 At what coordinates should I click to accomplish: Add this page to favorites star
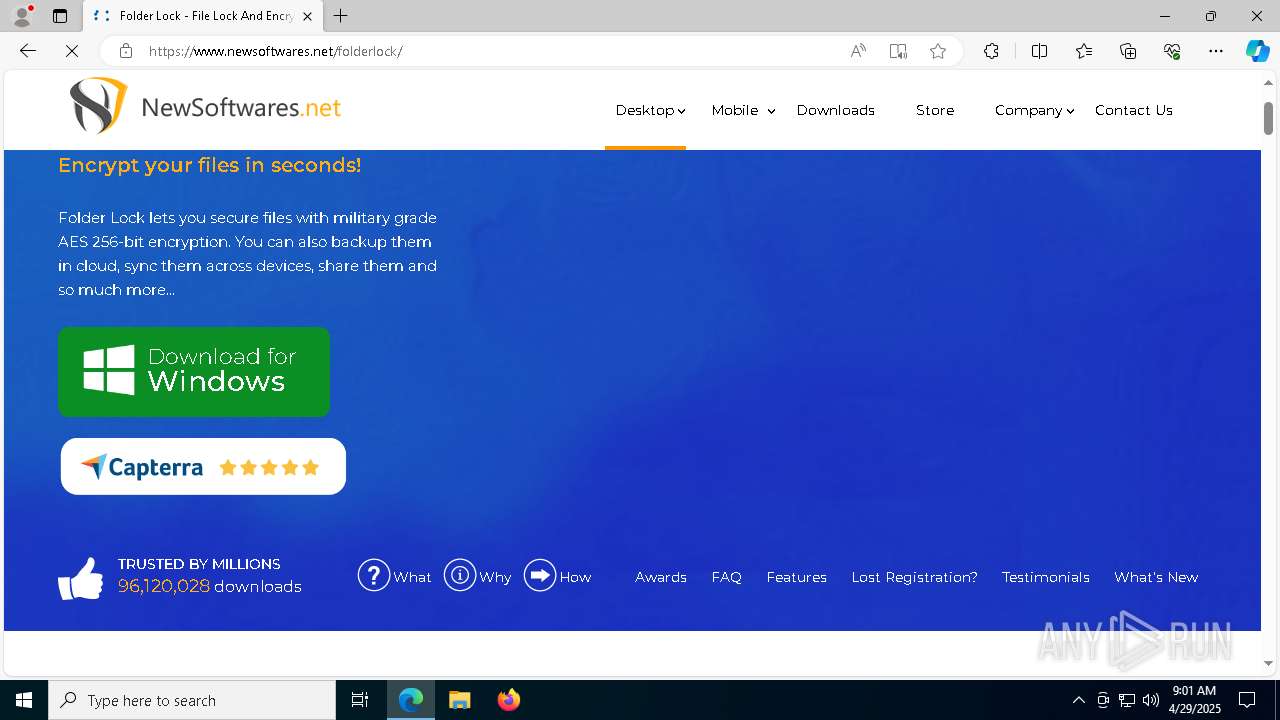(x=938, y=51)
